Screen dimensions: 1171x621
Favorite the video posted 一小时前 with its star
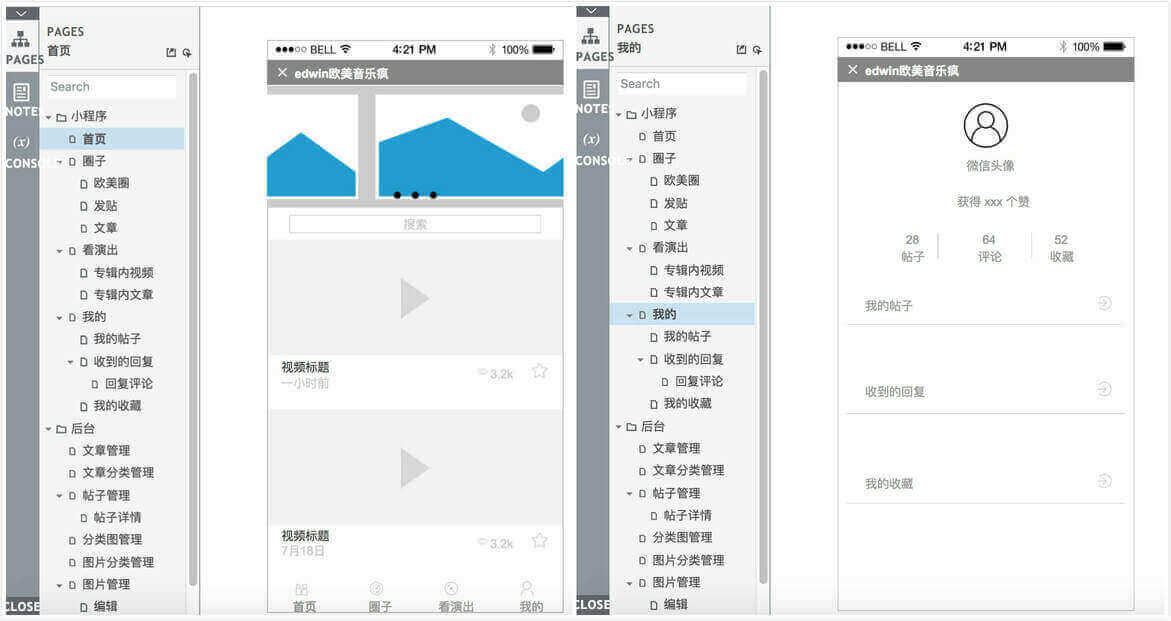pyautogui.click(x=539, y=371)
